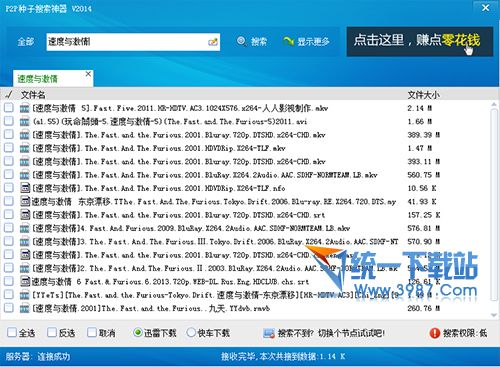This screenshot has width=500, height=367.
Task: Close the 速度与激情 tab
Action: (x=88, y=74)
